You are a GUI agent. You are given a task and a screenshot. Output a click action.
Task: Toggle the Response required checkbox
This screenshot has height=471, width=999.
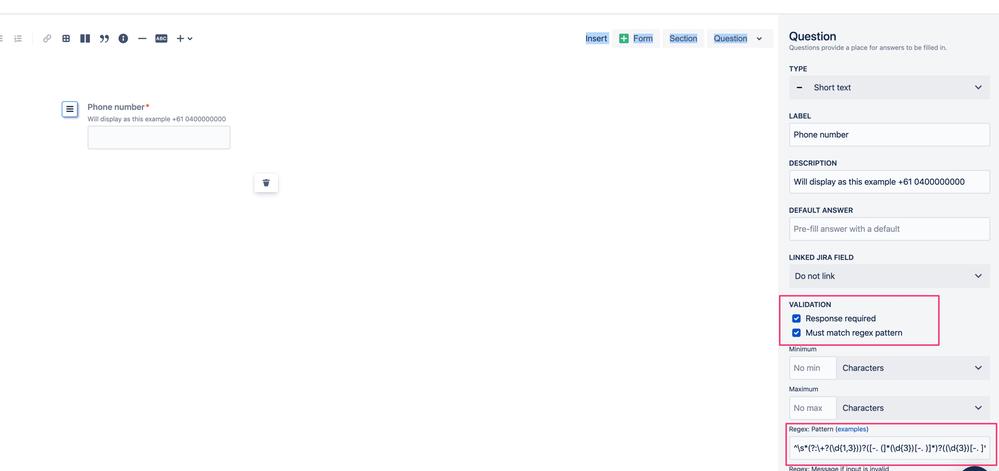pyautogui.click(x=796, y=318)
